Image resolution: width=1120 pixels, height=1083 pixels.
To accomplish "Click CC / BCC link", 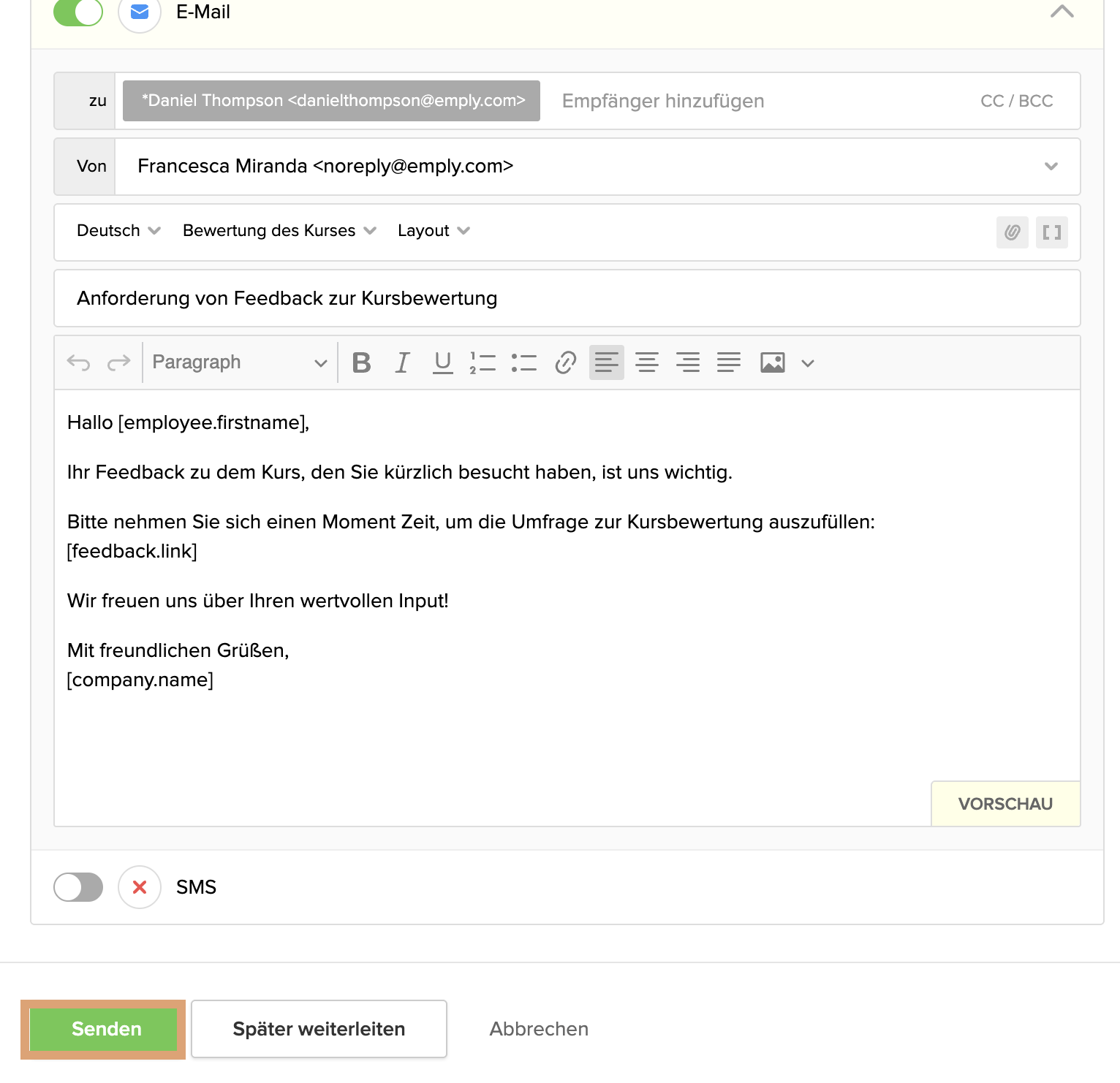I will (x=1016, y=101).
